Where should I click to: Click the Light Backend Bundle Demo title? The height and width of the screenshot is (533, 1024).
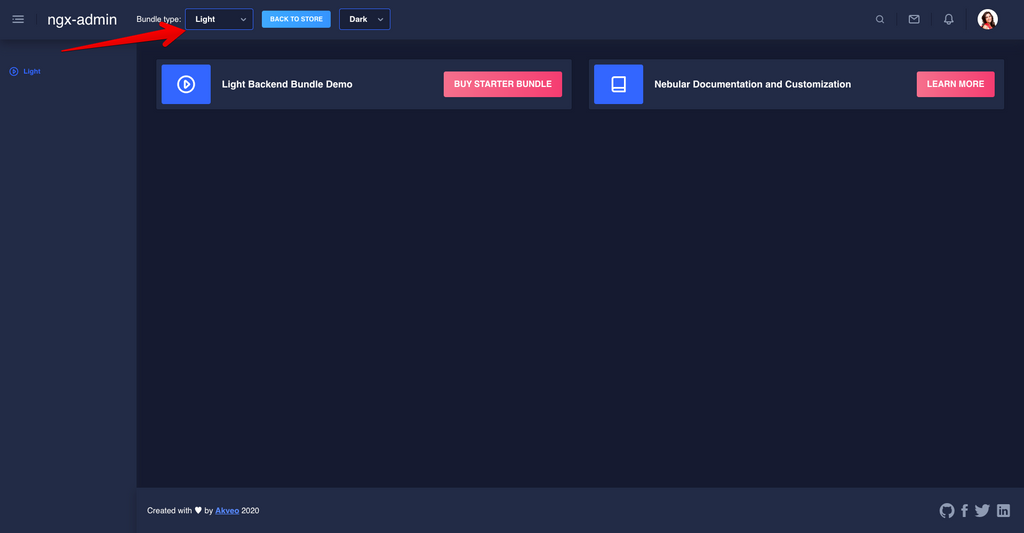287,84
